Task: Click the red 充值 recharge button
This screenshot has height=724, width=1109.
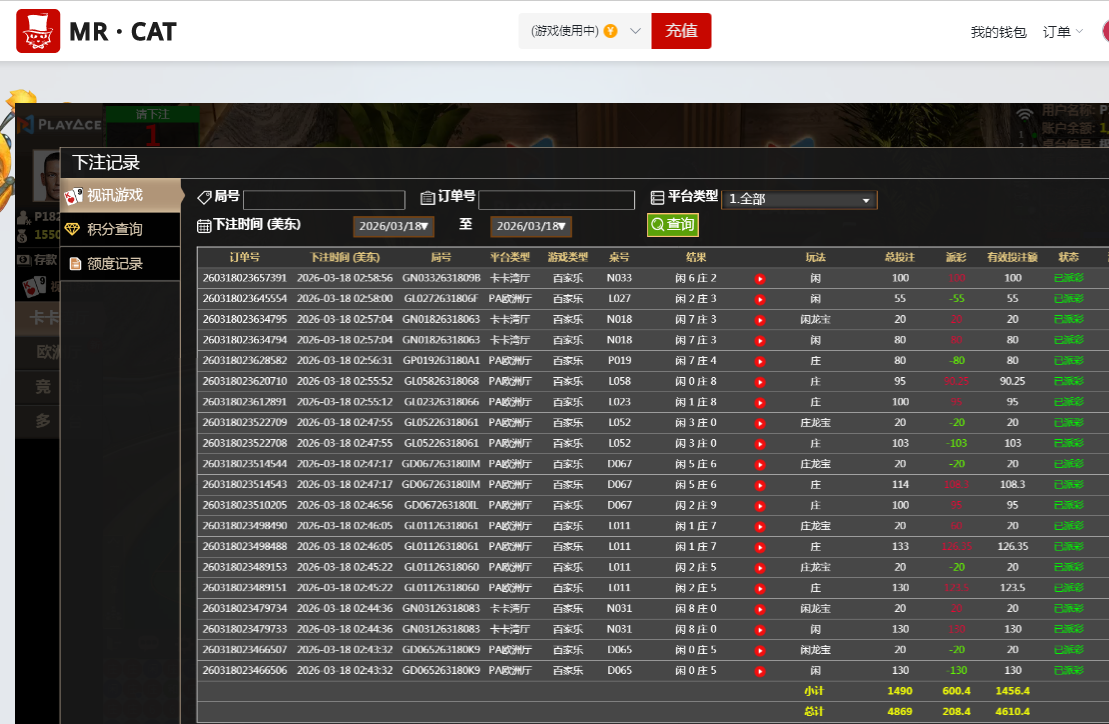Action: [681, 31]
